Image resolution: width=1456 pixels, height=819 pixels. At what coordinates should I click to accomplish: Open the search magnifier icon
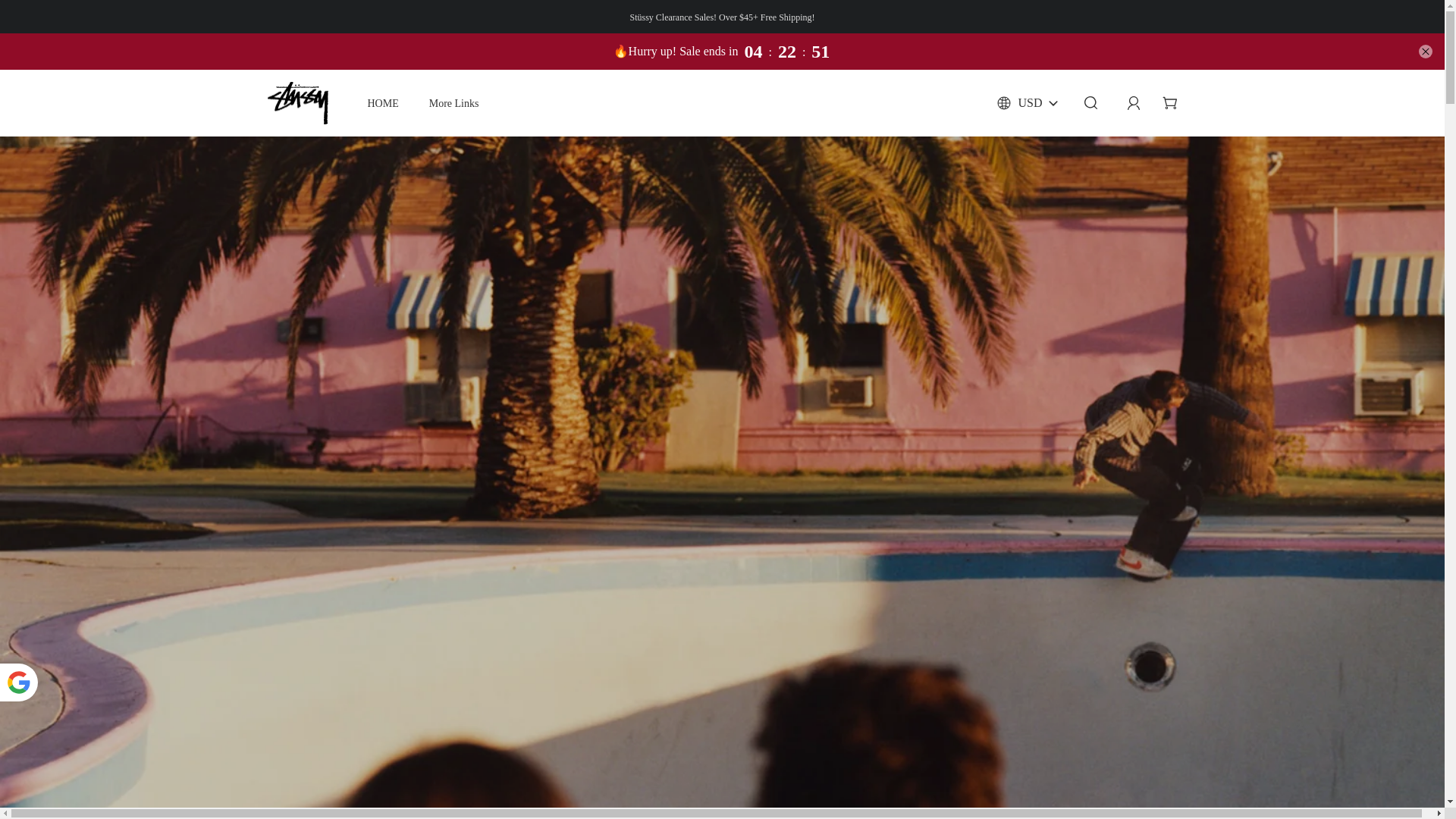coord(1090,103)
